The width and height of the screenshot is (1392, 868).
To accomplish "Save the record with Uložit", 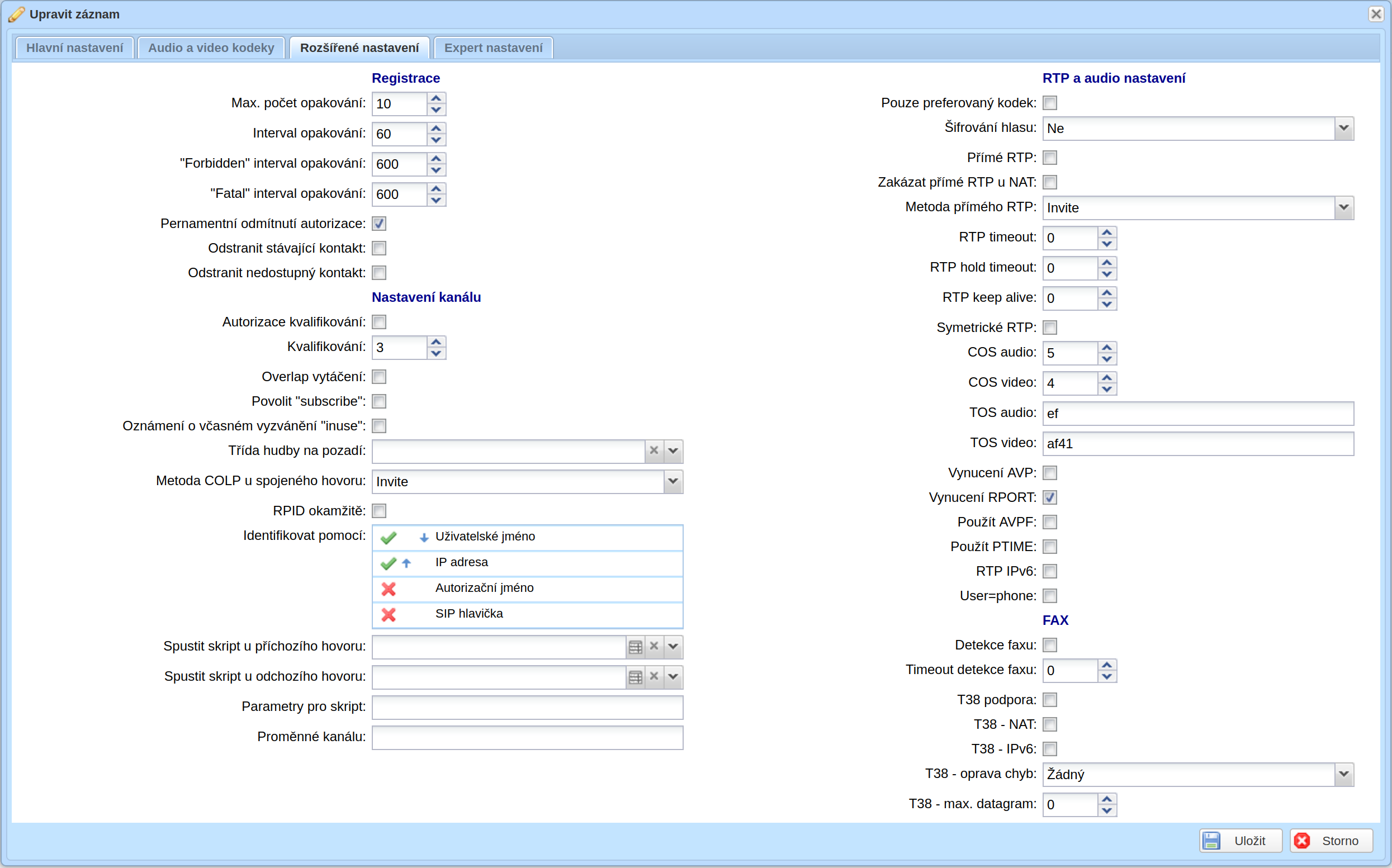I will pyautogui.click(x=1241, y=841).
